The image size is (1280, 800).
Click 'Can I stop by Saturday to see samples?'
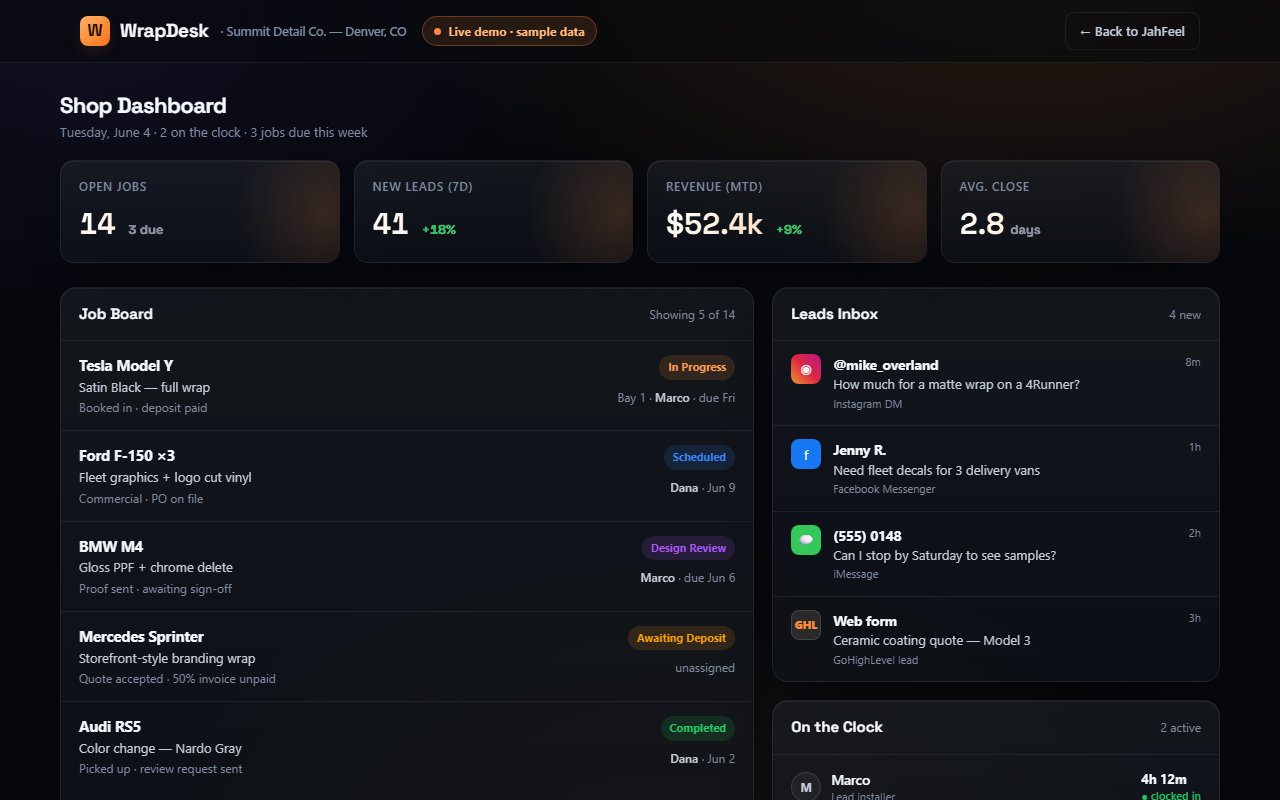point(944,556)
